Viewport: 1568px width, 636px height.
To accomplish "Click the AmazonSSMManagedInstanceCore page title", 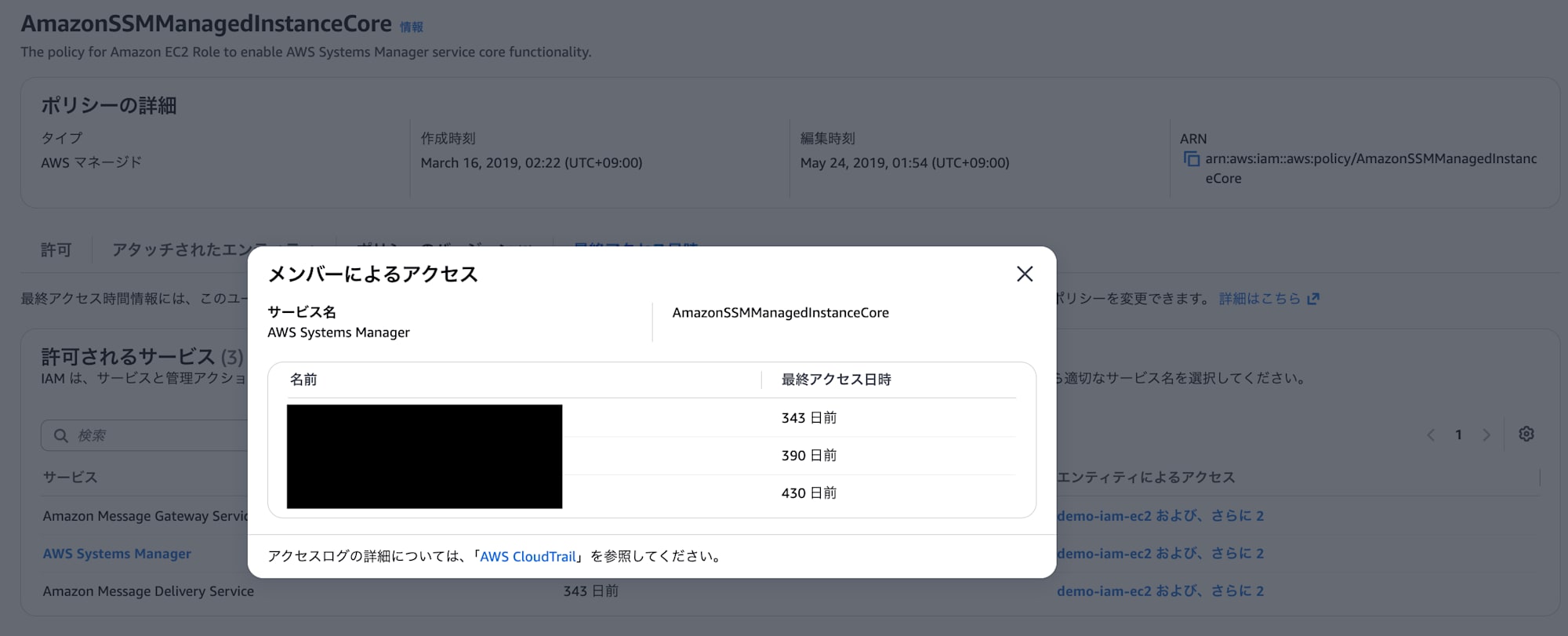I will pos(206,24).
